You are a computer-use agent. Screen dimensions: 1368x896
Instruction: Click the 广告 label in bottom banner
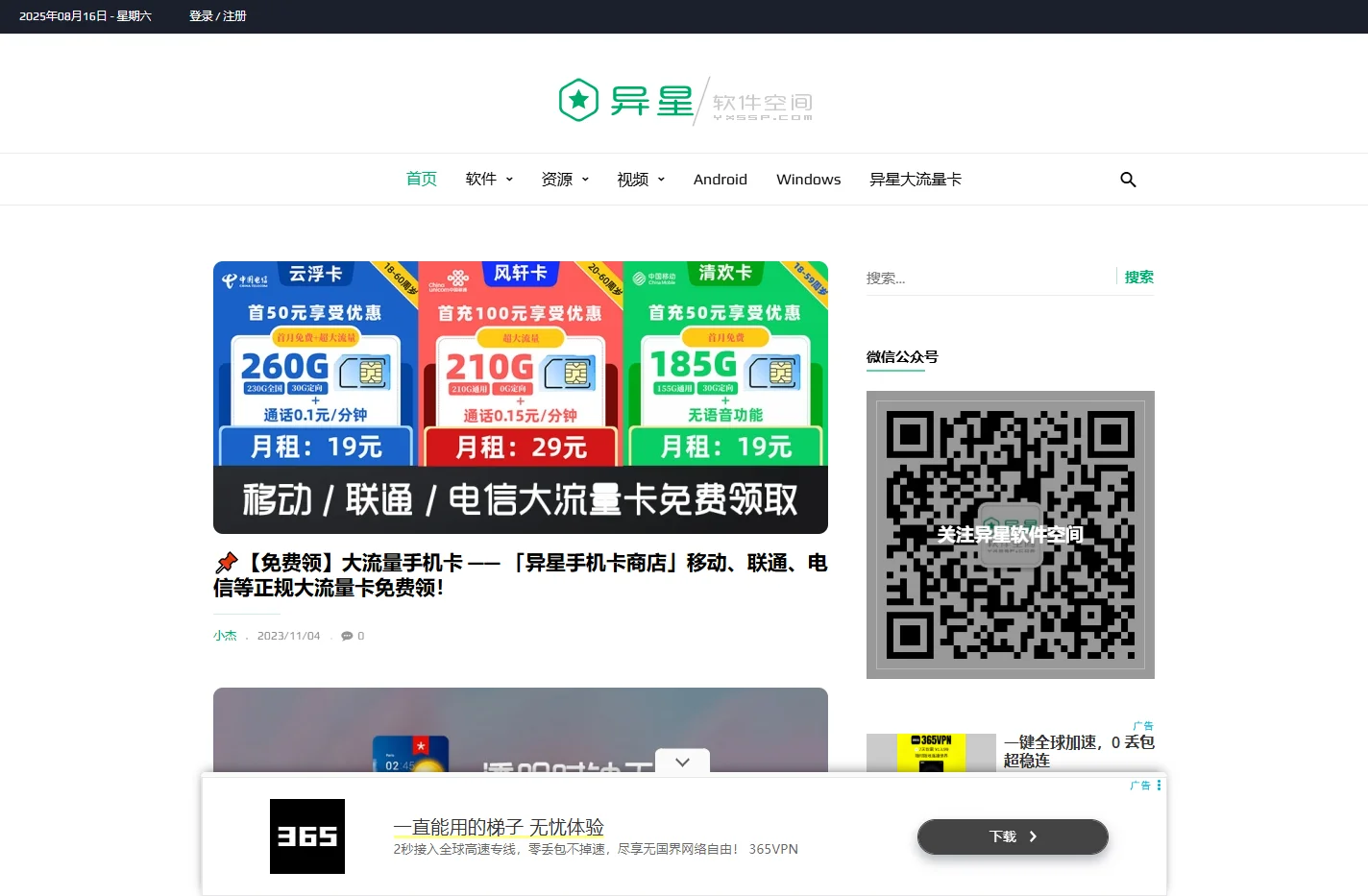(1140, 786)
